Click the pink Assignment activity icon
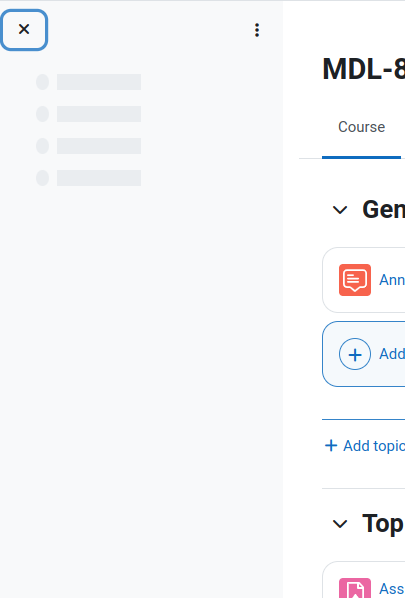This screenshot has width=405, height=598. pos(355,588)
